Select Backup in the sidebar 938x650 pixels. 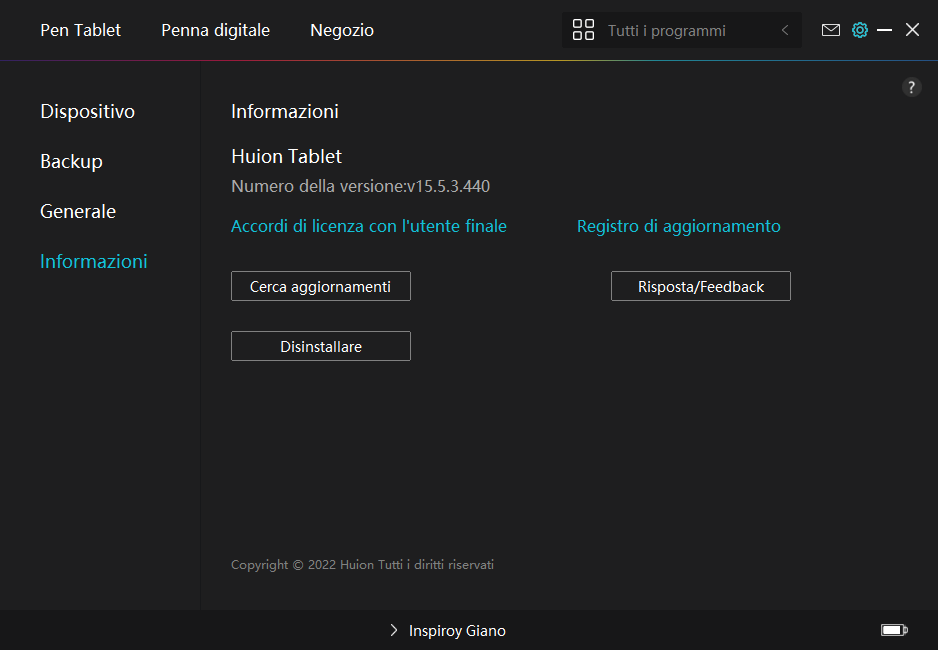click(x=71, y=161)
